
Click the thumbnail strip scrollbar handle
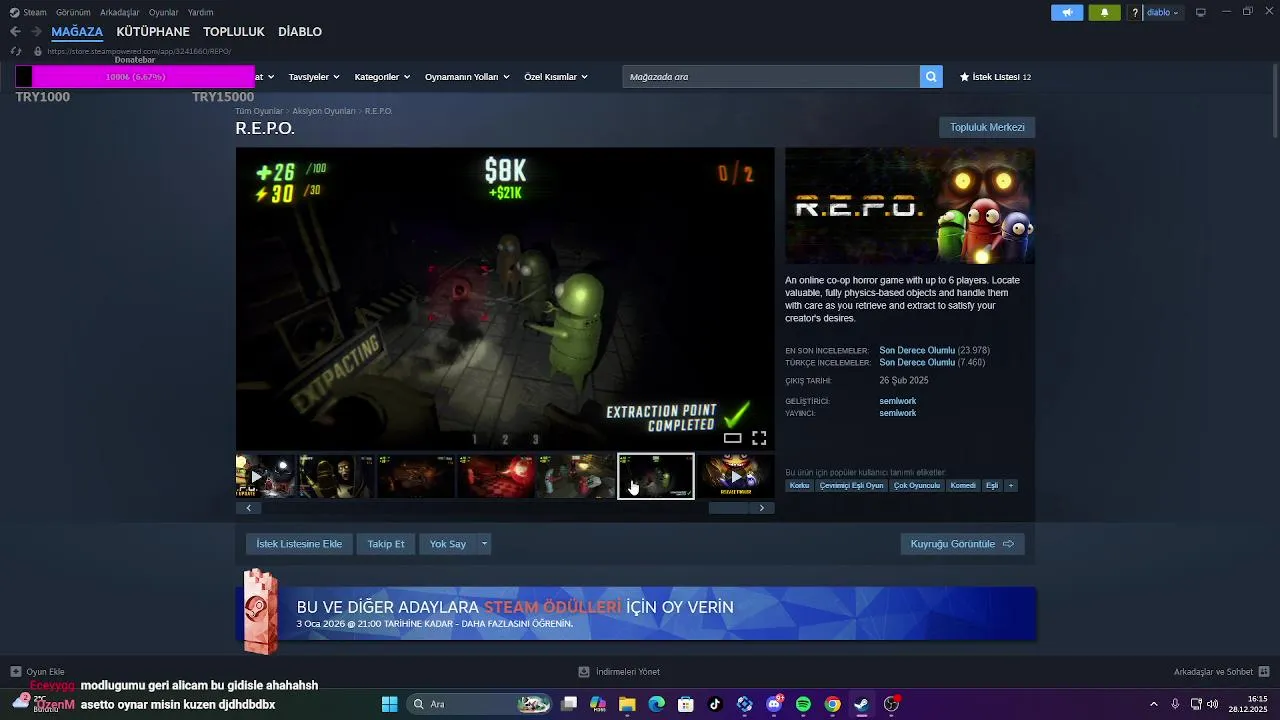(x=728, y=508)
